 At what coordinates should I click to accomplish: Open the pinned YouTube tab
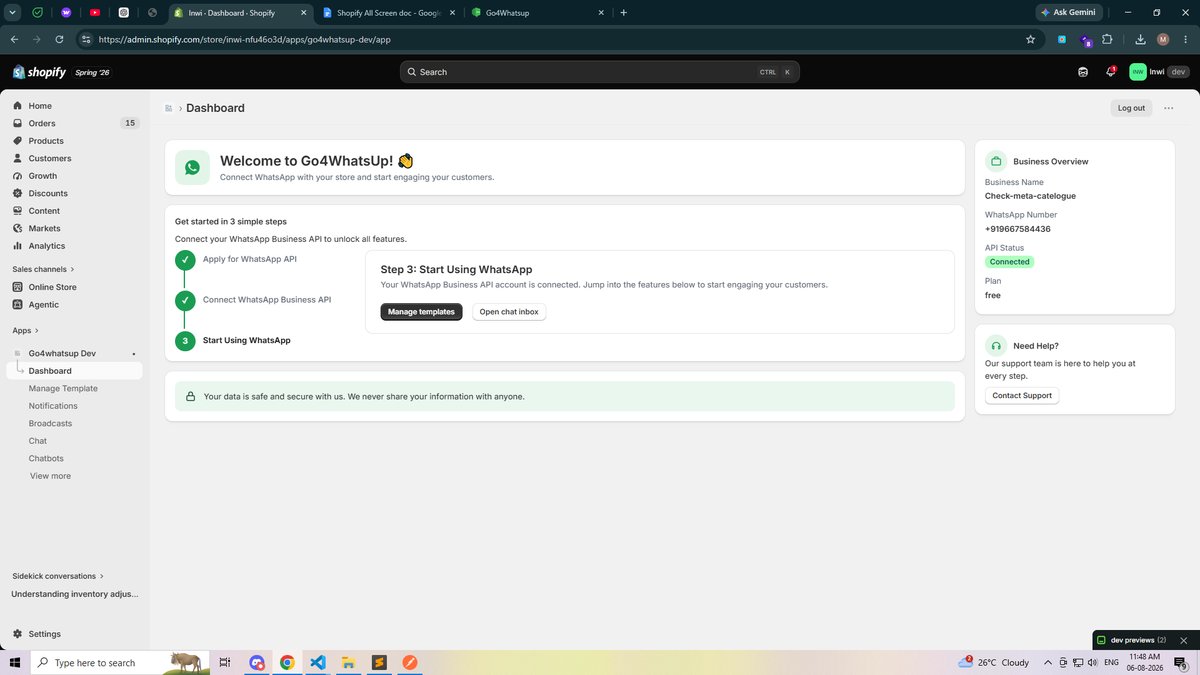[95, 13]
